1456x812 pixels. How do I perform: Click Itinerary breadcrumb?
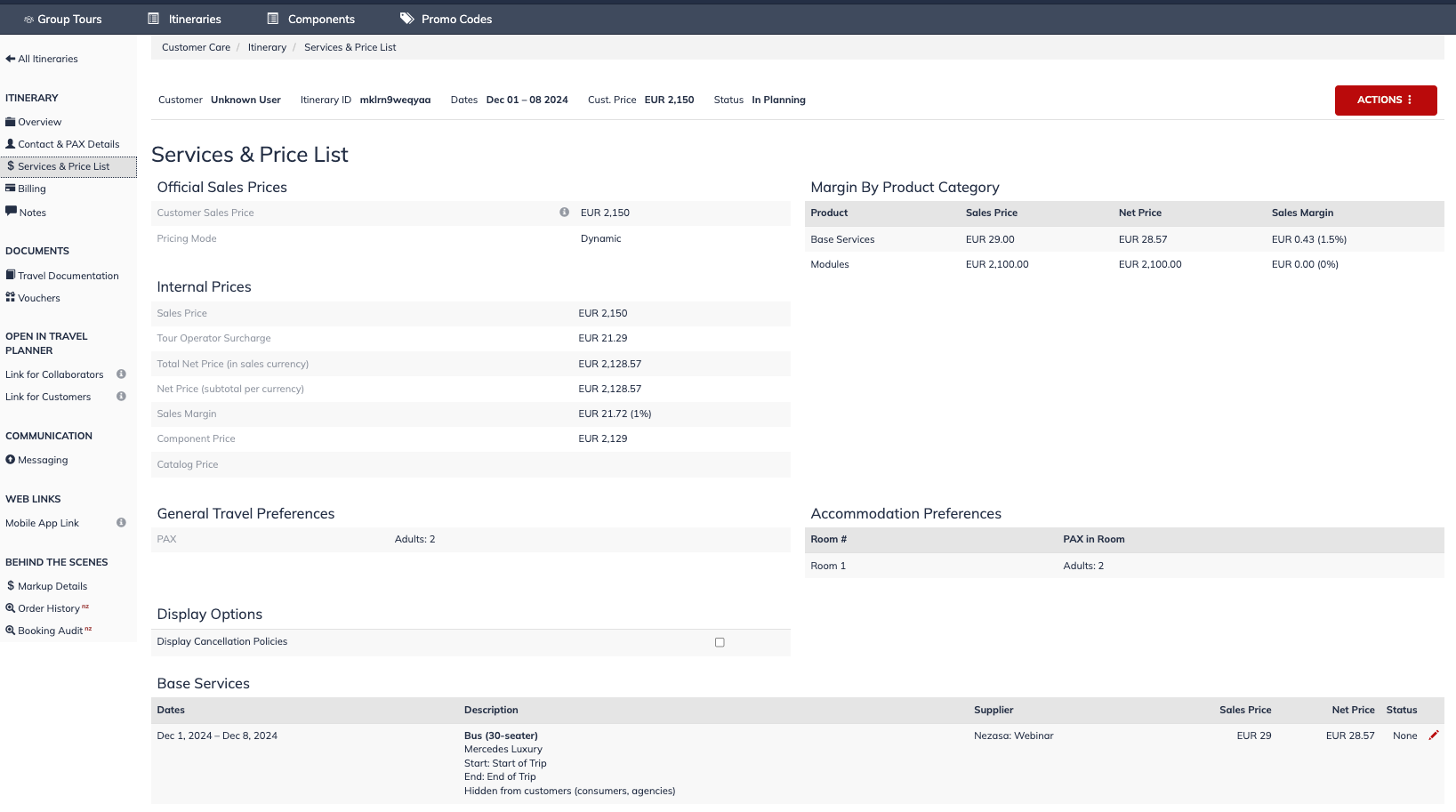pyautogui.click(x=267, y=47)
